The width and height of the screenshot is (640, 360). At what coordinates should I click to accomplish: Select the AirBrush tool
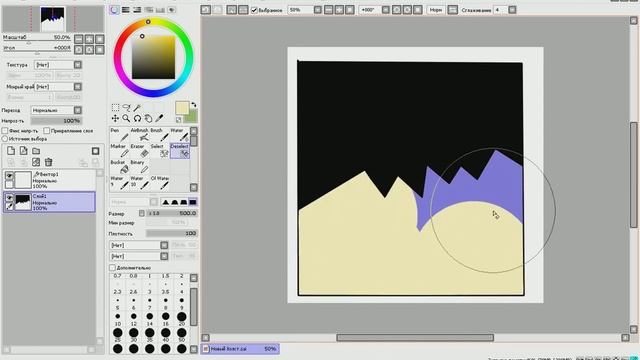(139, 135)
